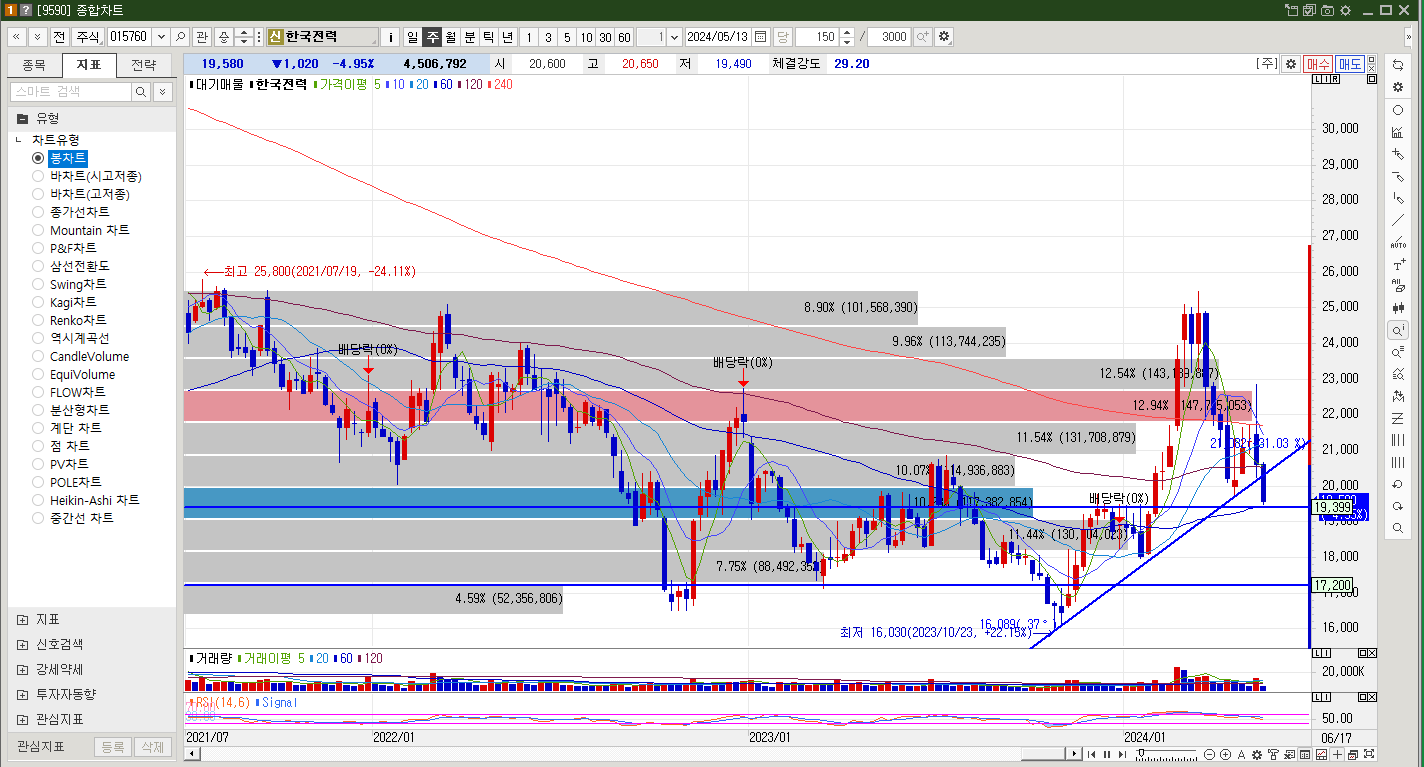Viewport: 1424px width, 767px height.
Task: Jump to last bar playback button
Action: pos(1123,755)
